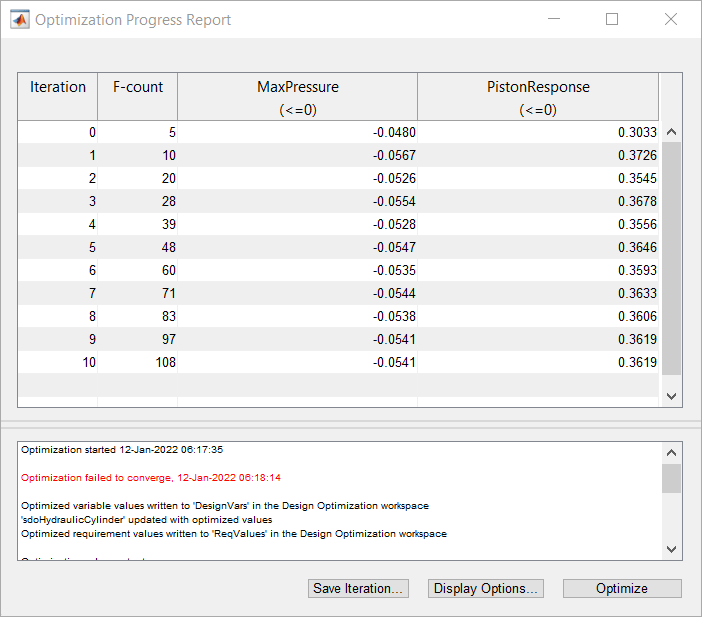Screen dimensions: 702x617
Task: Click the 'DesignVars' log line
Action: click(225, 506)
